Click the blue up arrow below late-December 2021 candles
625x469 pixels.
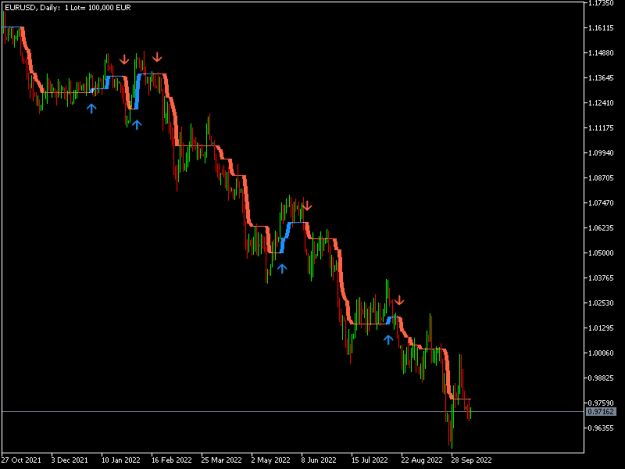91,108
